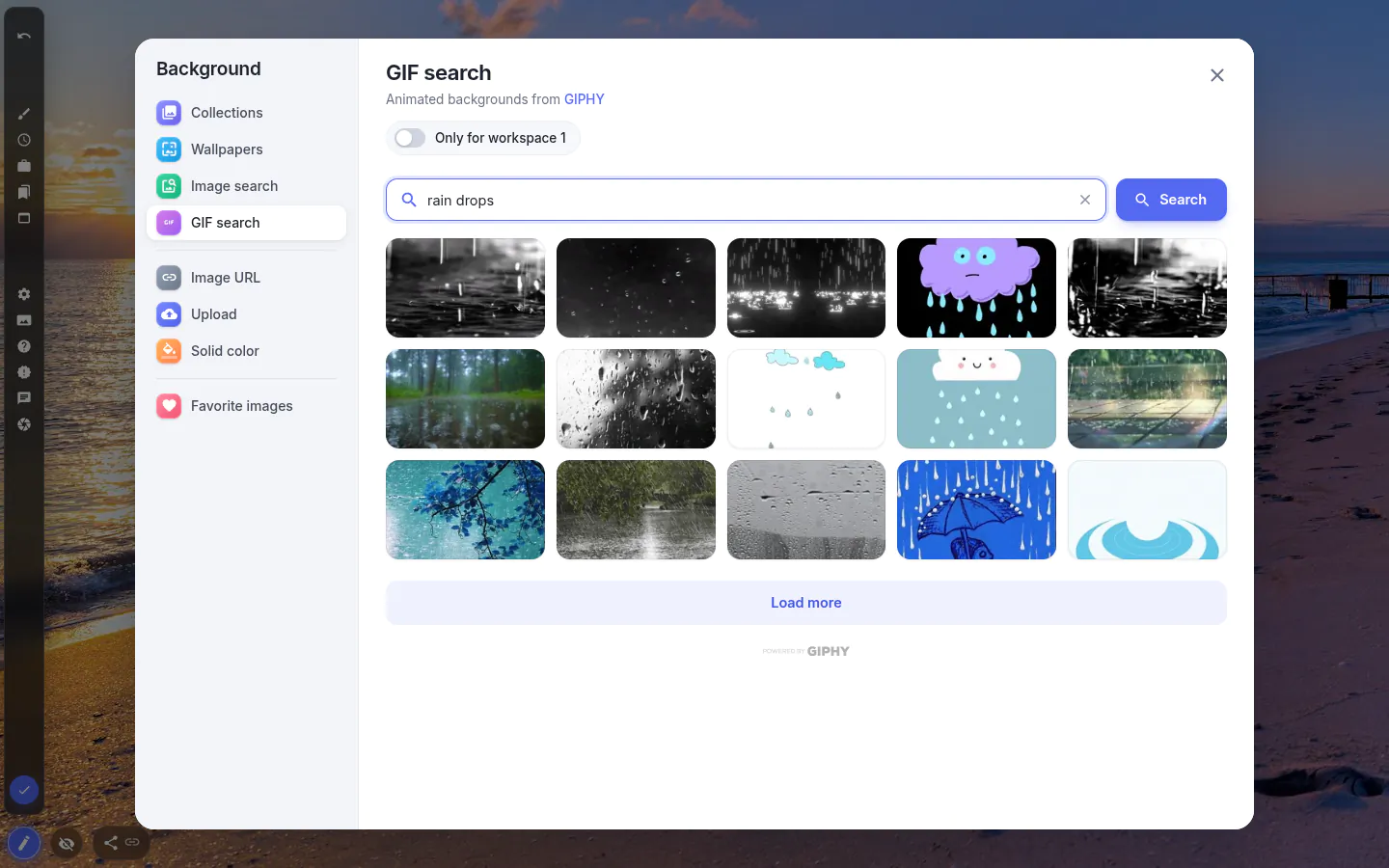Open the clock icon in left toolbar
The image size is (1389, 868).
click(x=24, y=140)
